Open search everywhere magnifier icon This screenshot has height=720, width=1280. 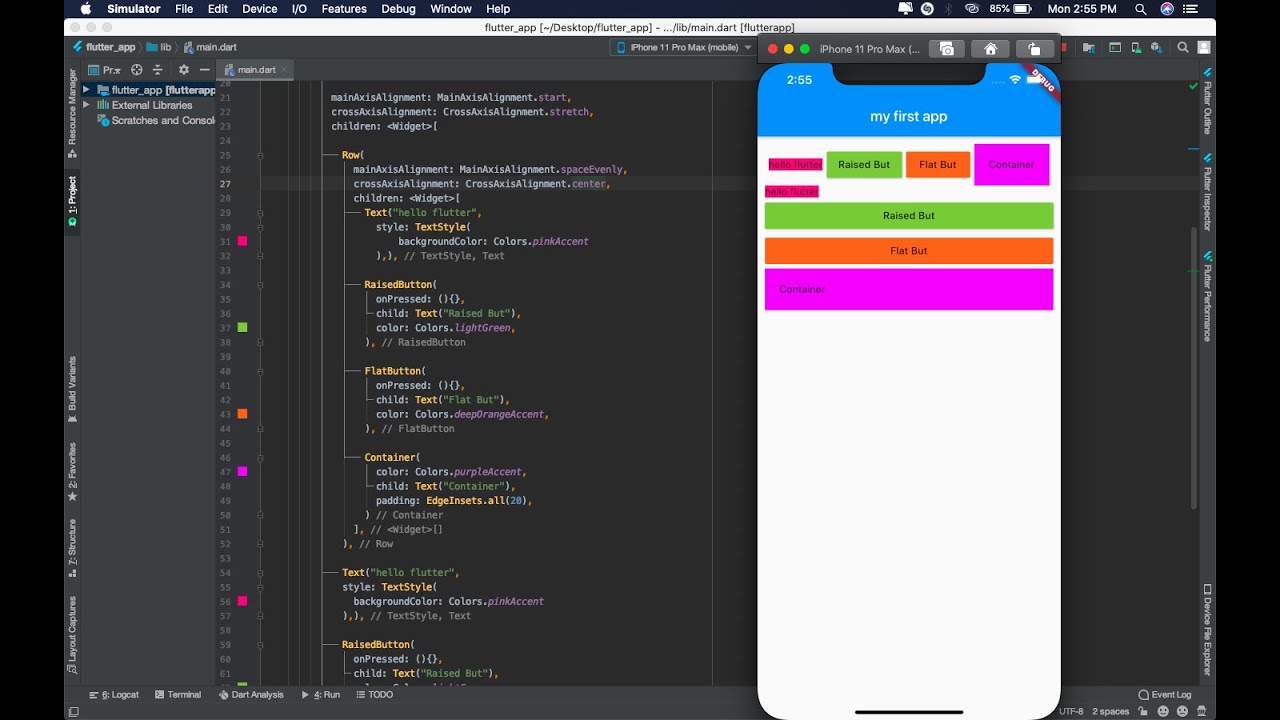tap(1183, 47)
